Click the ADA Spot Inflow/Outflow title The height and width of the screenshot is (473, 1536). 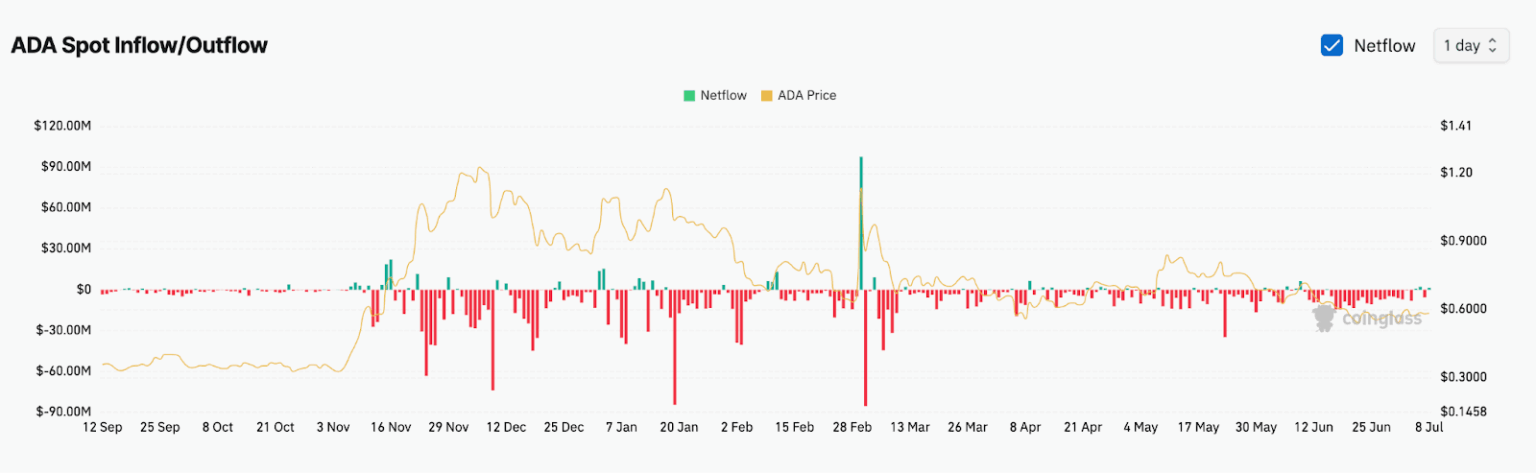139,45
